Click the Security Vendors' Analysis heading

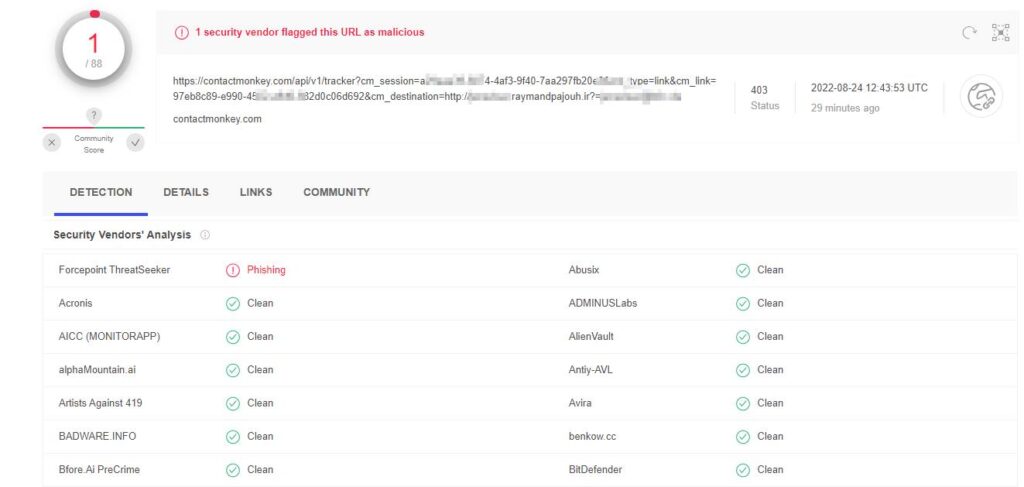coord(122,235)
